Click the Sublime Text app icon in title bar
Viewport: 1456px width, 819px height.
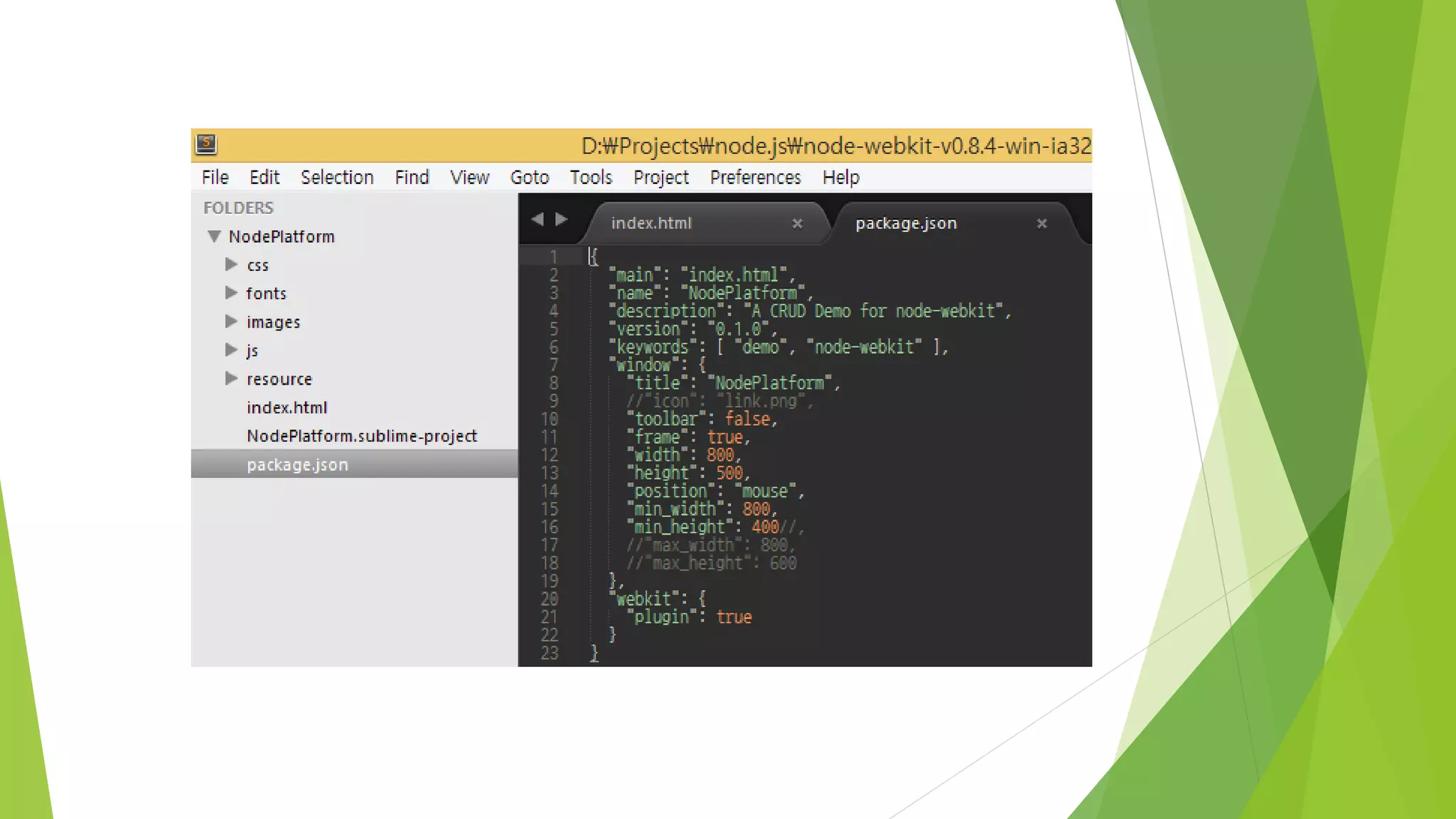206,144
